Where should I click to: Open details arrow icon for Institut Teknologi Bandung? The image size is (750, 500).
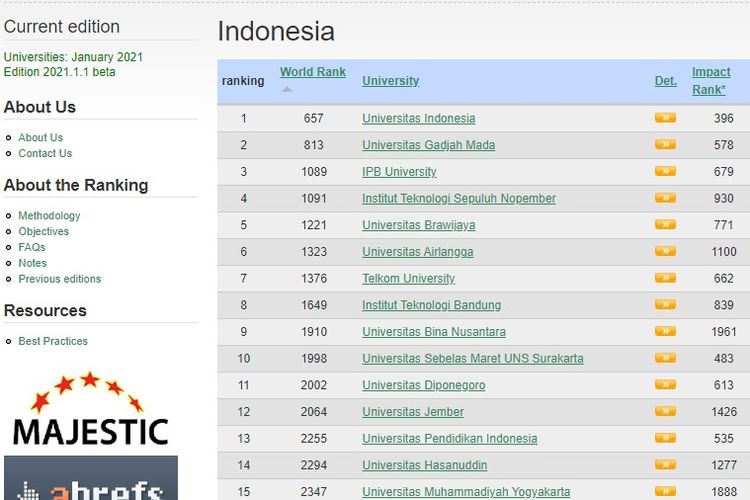coord(665,305)
